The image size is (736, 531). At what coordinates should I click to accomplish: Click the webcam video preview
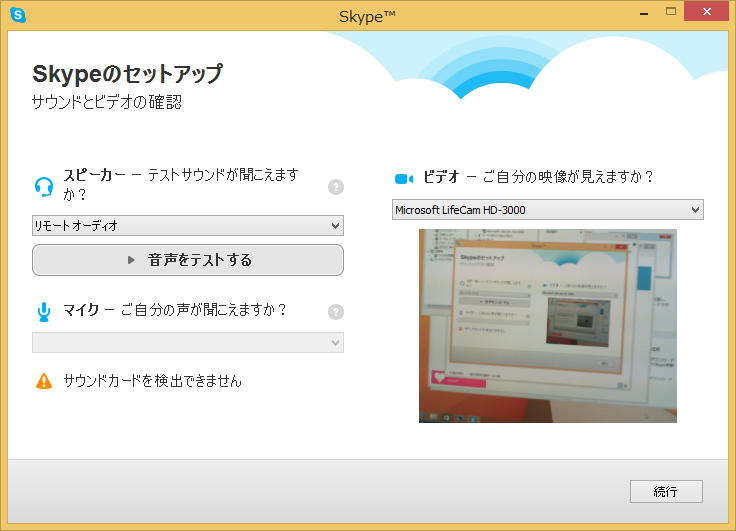point(548,326)
